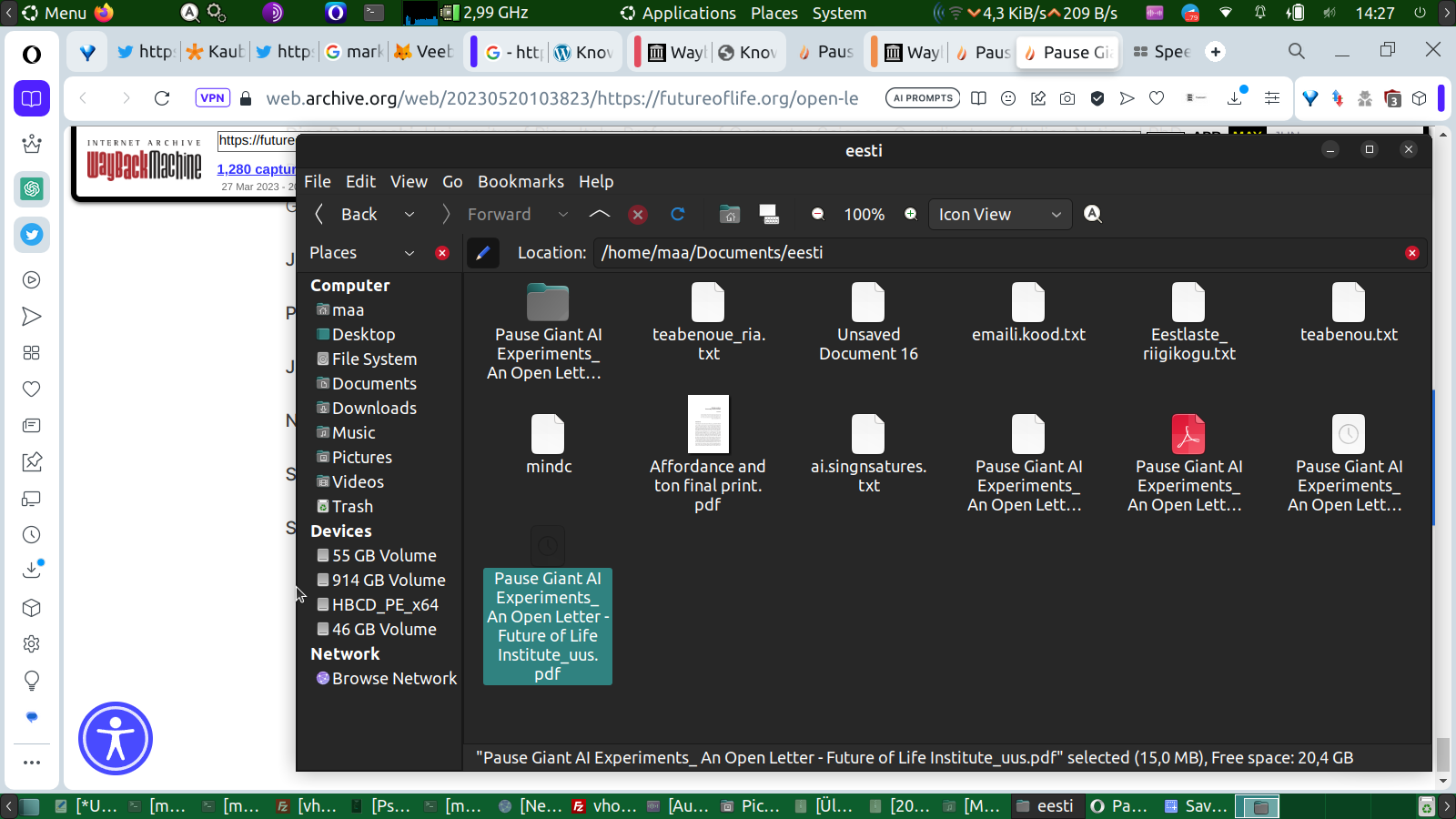Zoom out with the minus icon
This screenshot has width=1456, height=819.
[818, 214]
